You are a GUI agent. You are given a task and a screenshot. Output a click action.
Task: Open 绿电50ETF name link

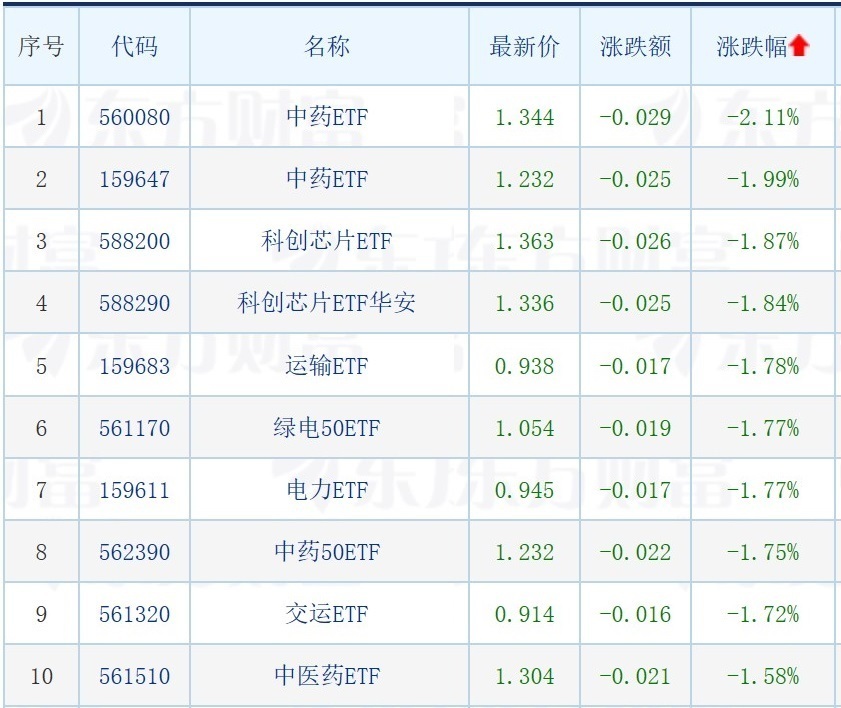coord(327,428)
